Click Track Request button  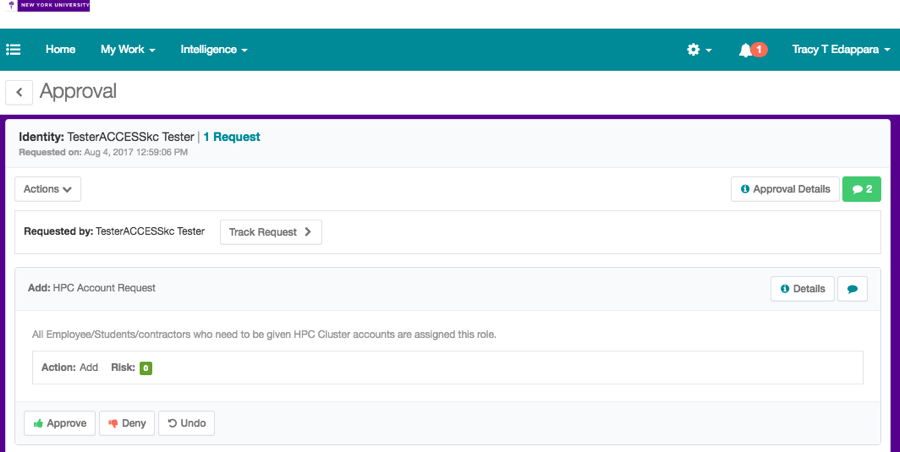pos(270,232)
